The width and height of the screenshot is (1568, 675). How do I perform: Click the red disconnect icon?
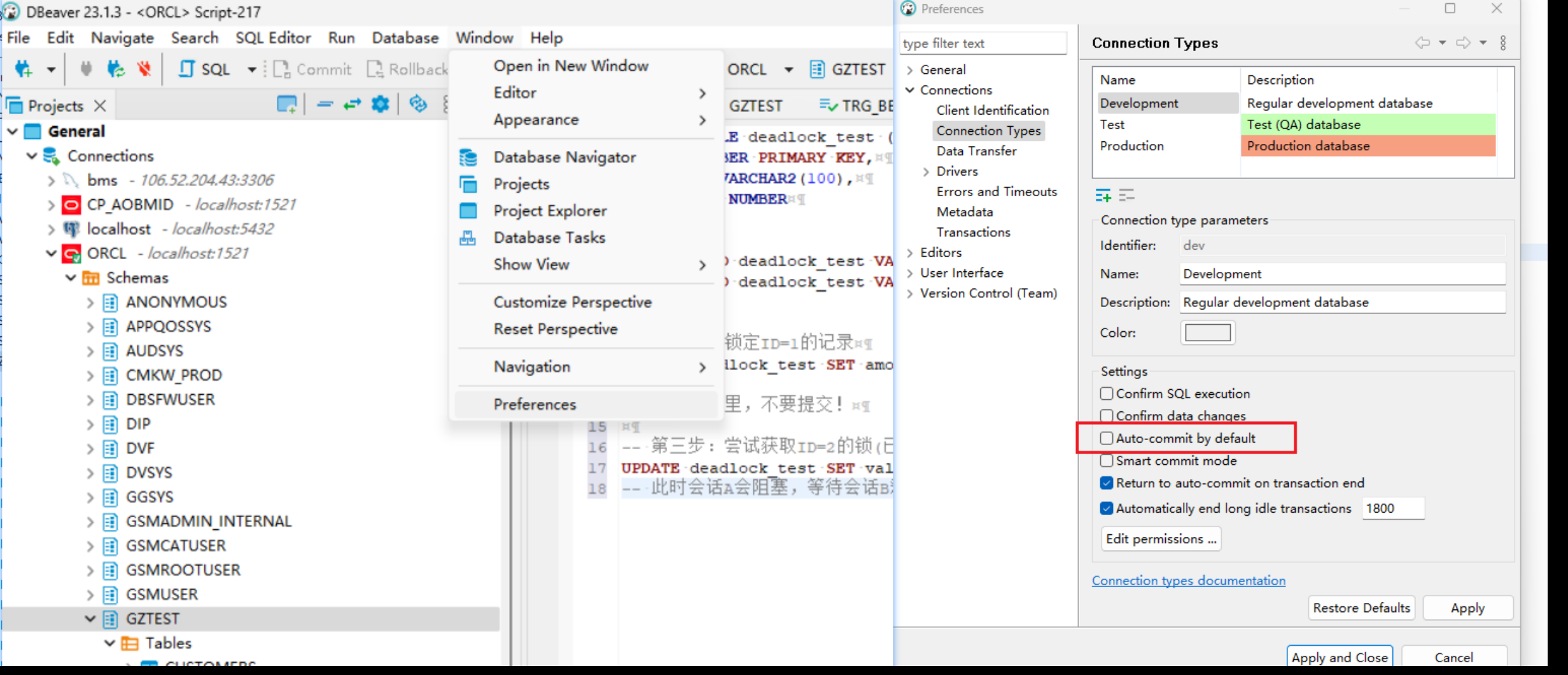pos(144,69)
